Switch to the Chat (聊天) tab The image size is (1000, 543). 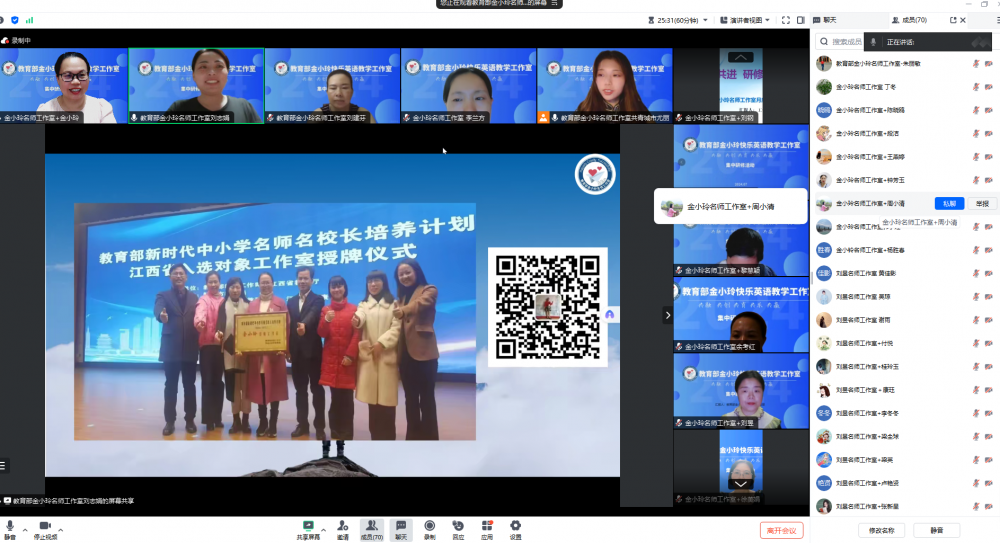[829, 20]
